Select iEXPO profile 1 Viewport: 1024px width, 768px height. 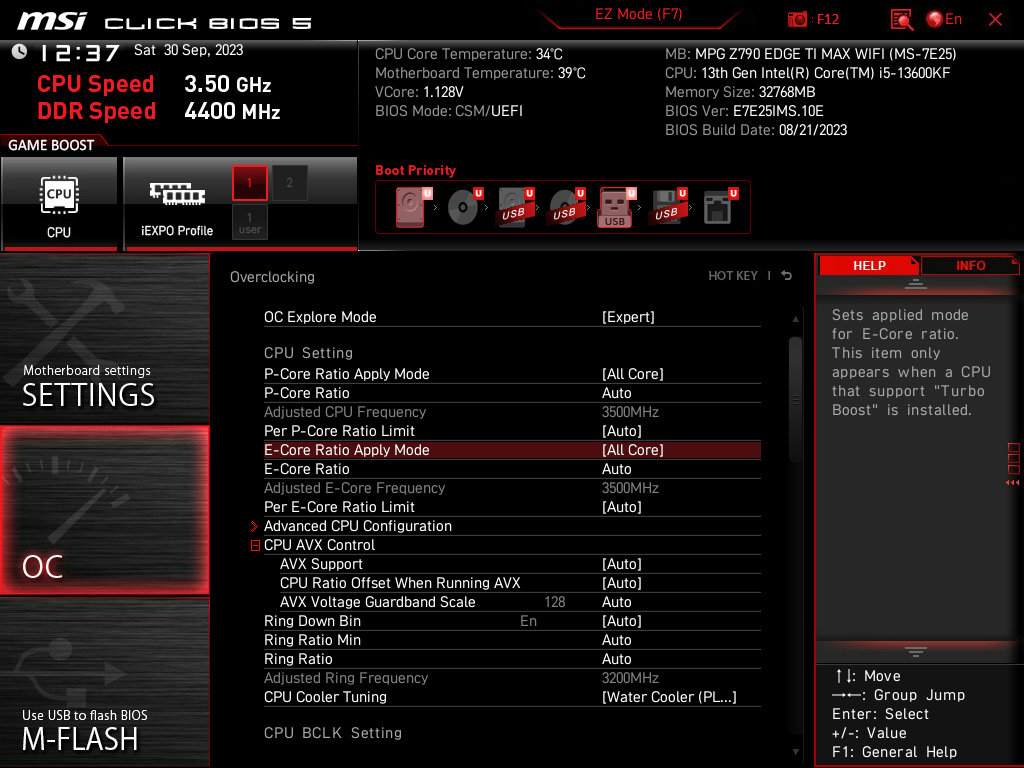pyautogui.click(x=249, y=183)
